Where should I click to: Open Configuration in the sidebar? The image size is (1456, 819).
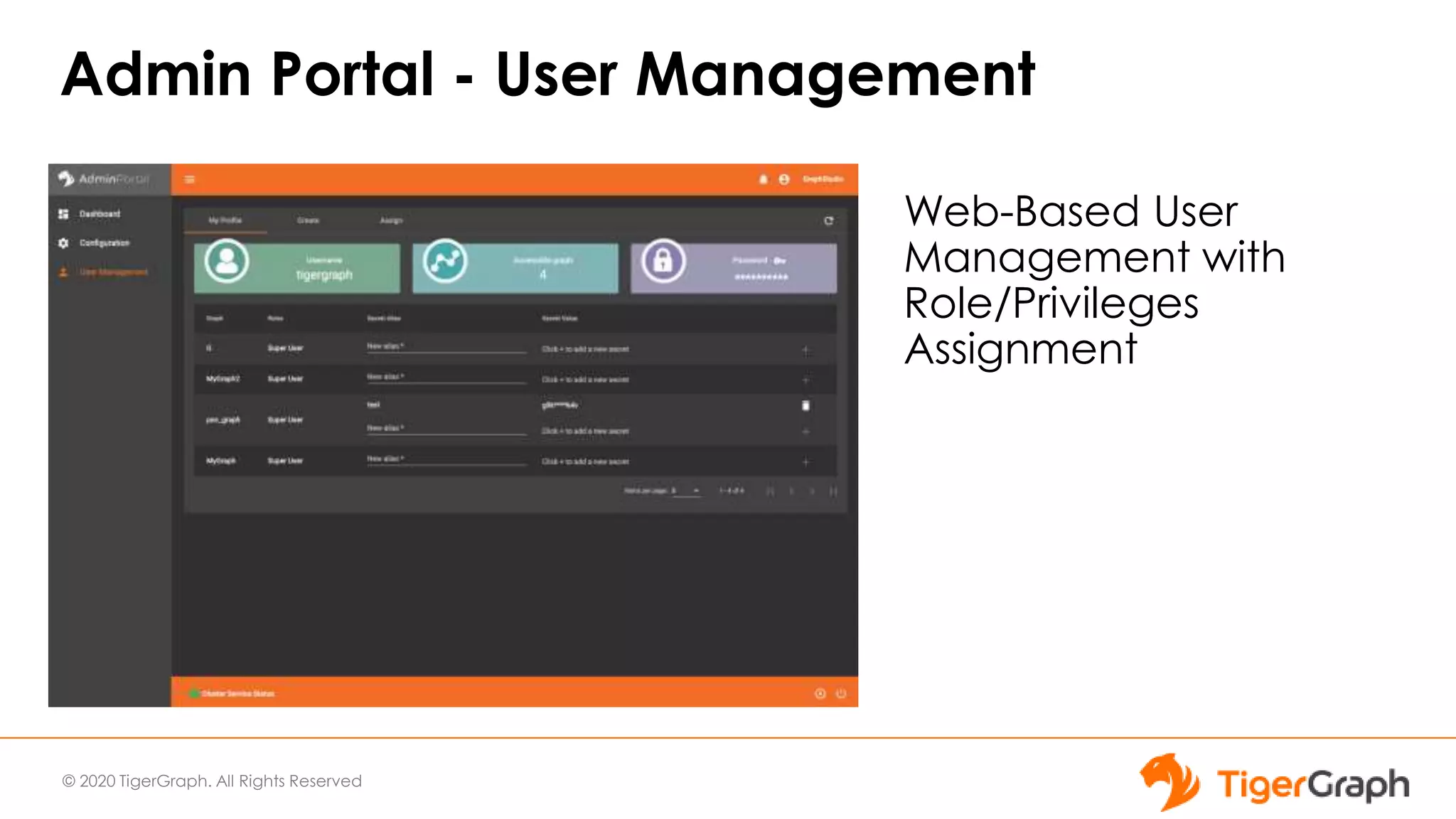(105, 243)
